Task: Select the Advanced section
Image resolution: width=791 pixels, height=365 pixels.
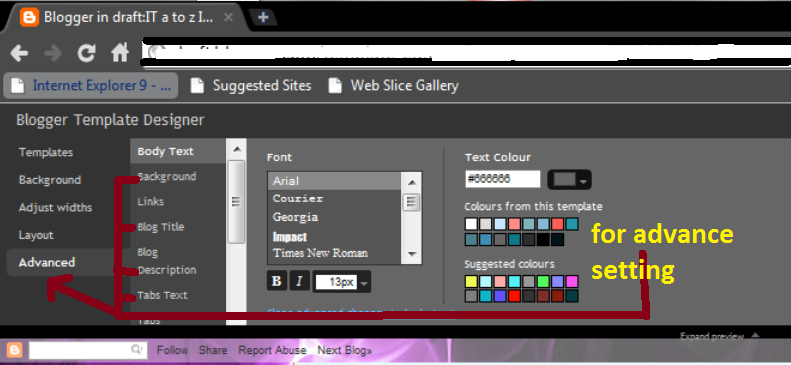Action: tap(47, 262)
